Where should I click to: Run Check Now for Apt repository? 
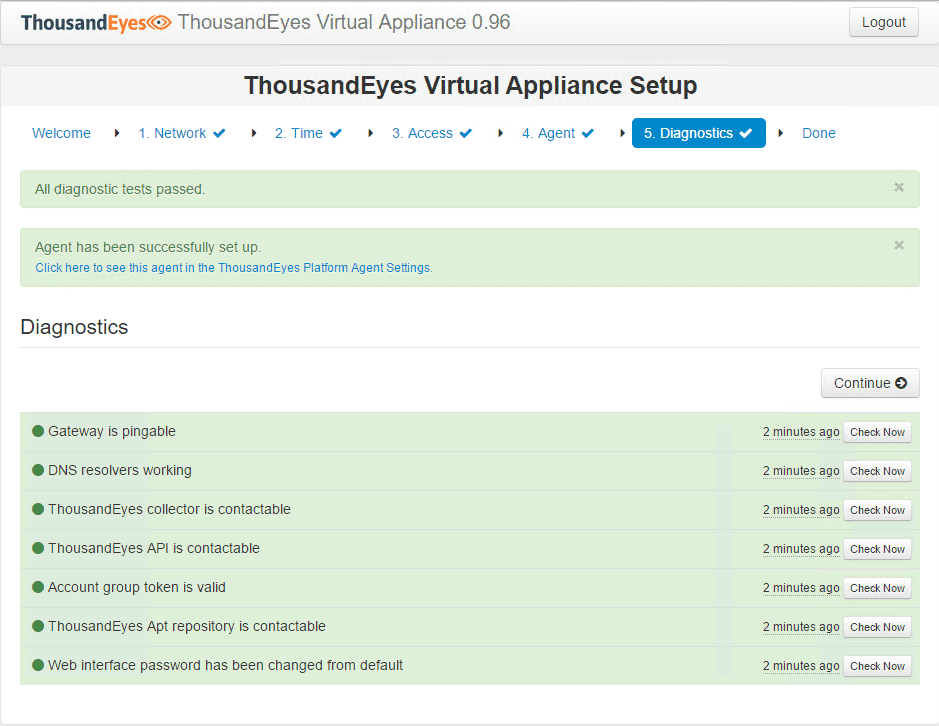[877, 627]
